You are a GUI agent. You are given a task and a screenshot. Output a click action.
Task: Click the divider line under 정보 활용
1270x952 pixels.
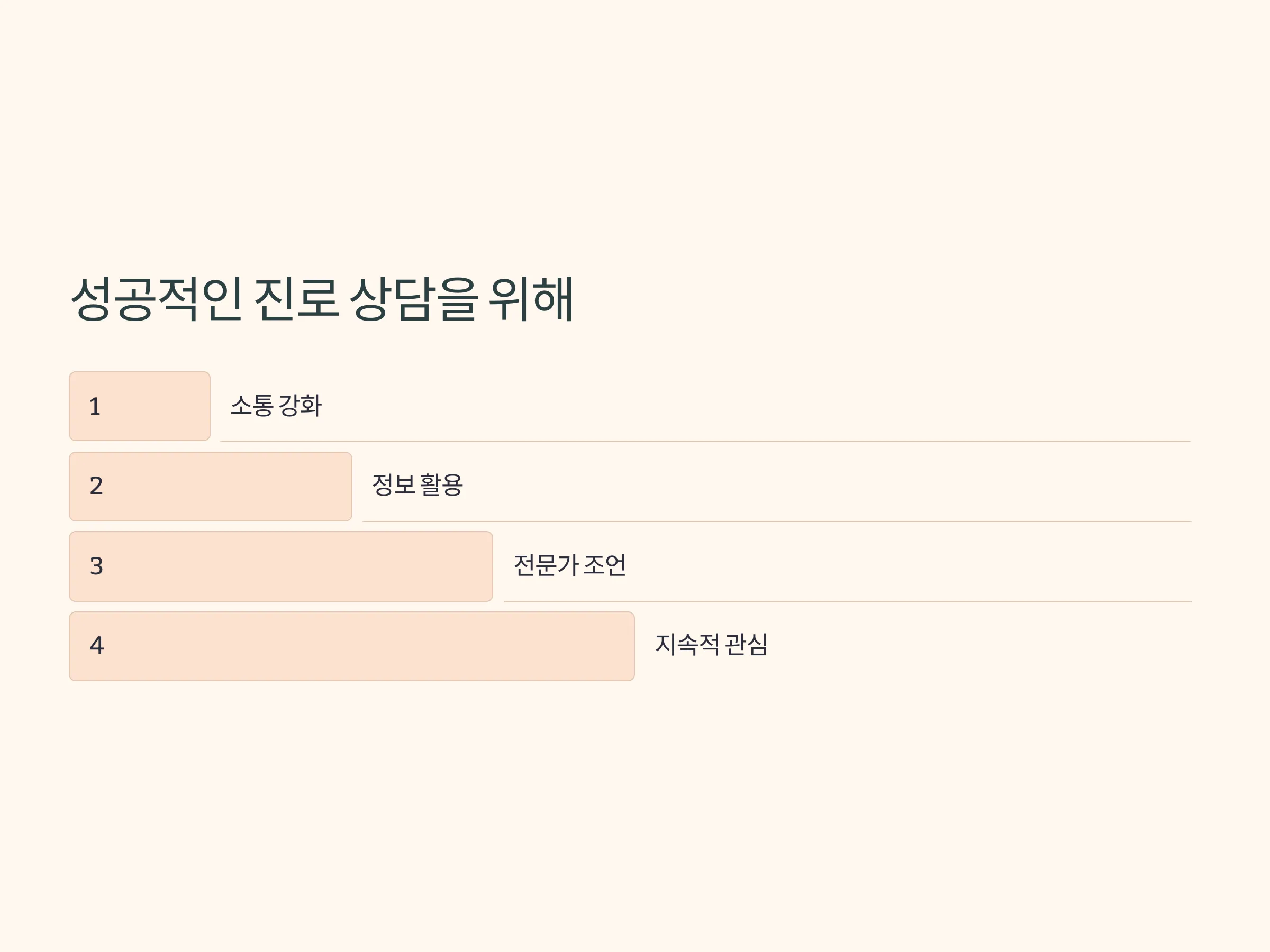[x=777, y=521]
